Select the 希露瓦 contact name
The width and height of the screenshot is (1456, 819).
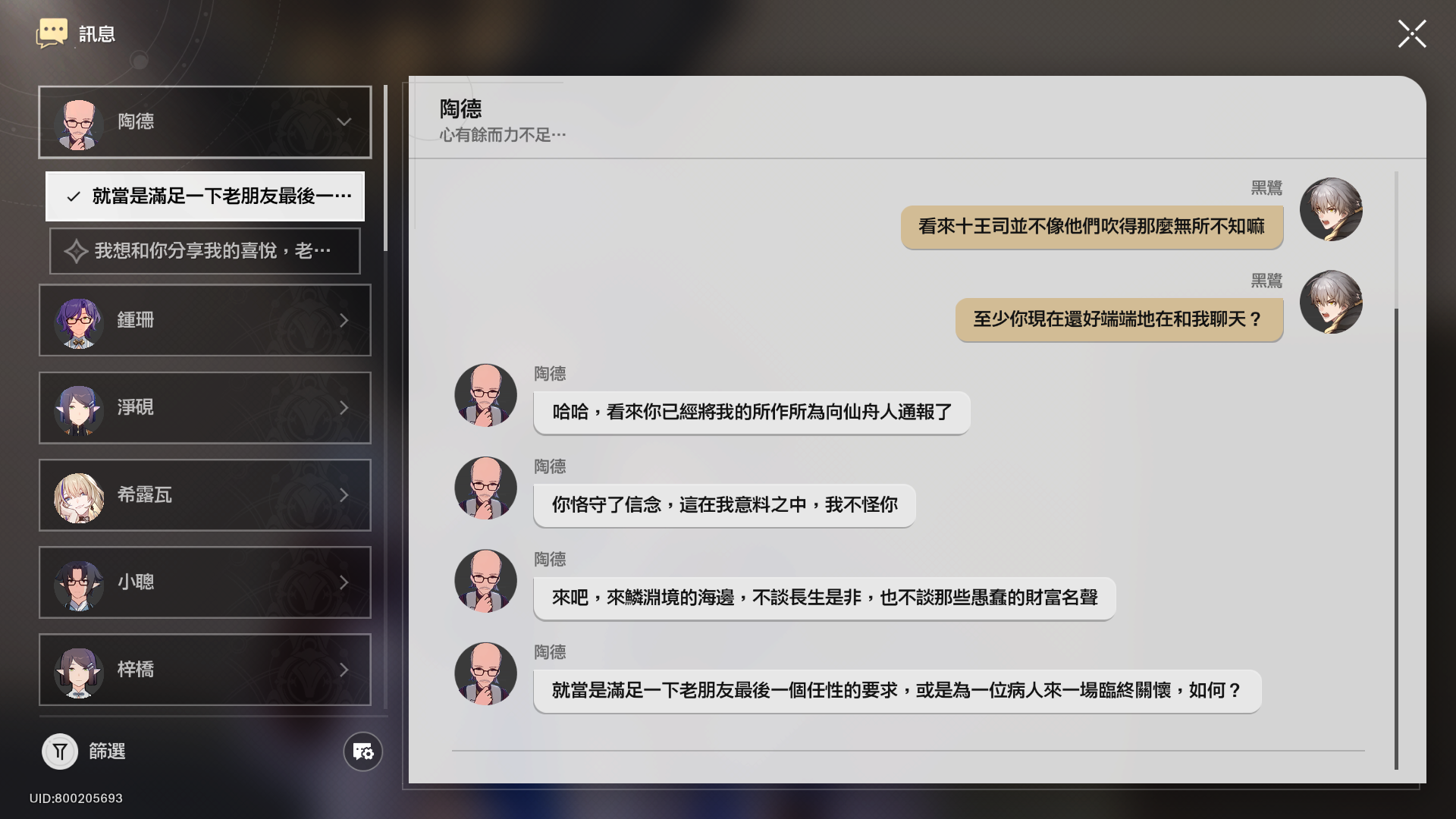coord(145,495)
